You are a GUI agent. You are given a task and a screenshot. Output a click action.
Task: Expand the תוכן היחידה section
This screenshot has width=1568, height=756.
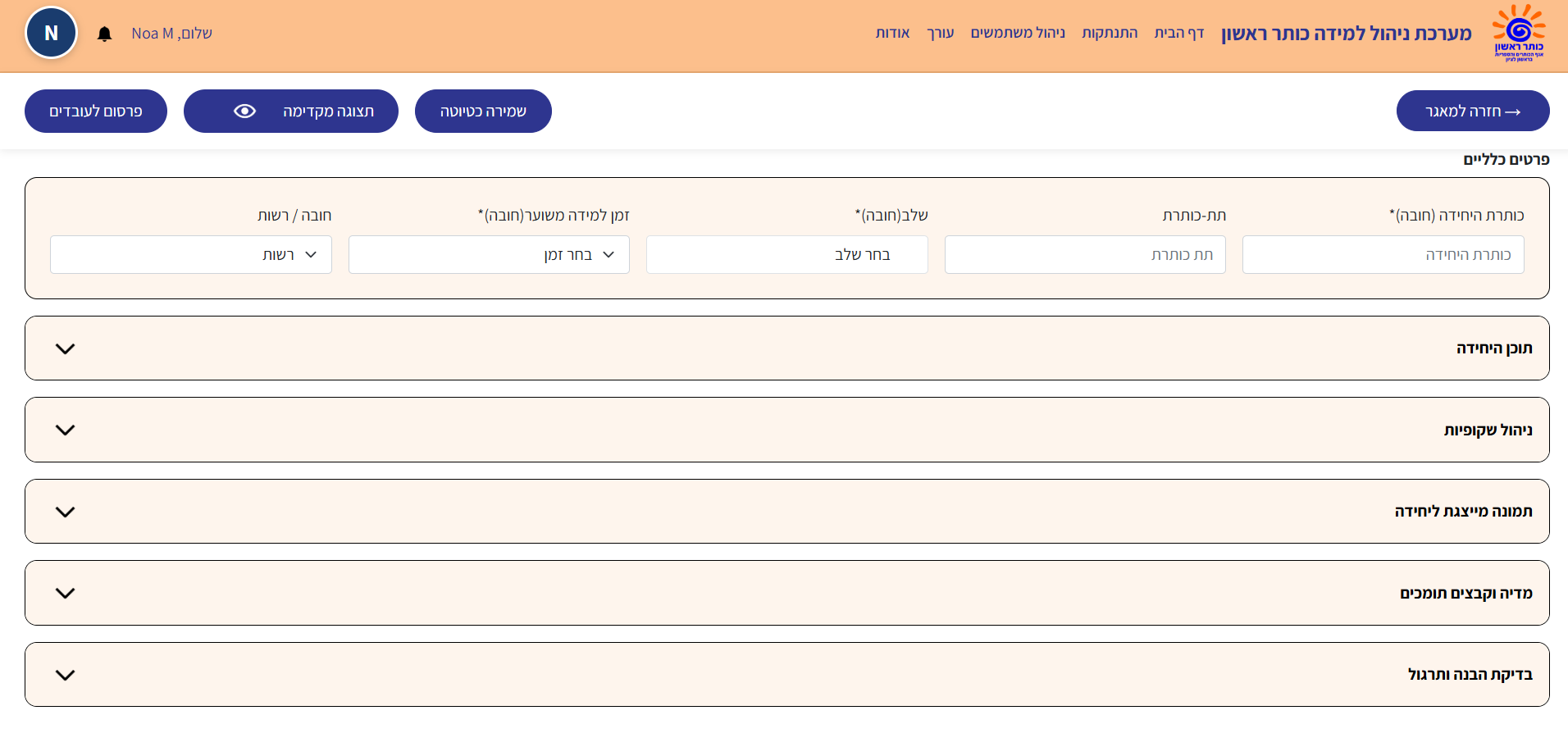786,348
